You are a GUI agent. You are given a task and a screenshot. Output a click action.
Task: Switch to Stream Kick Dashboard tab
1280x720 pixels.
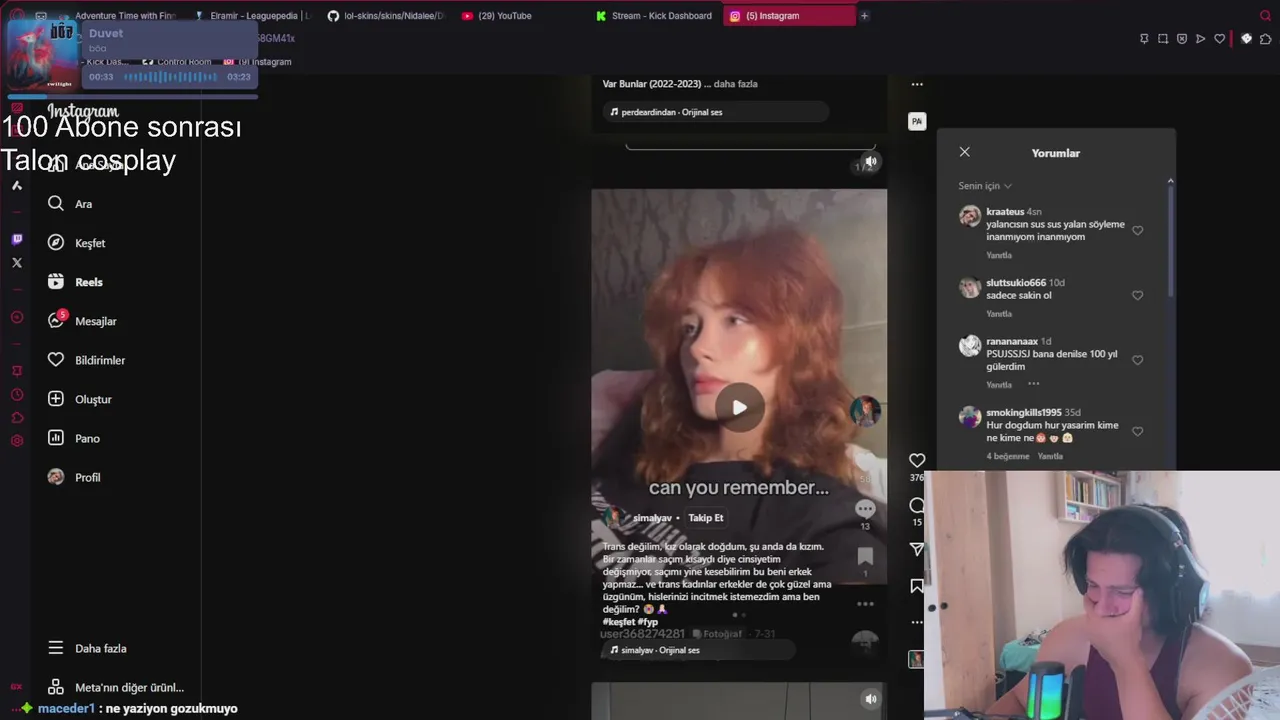(654, 16)
